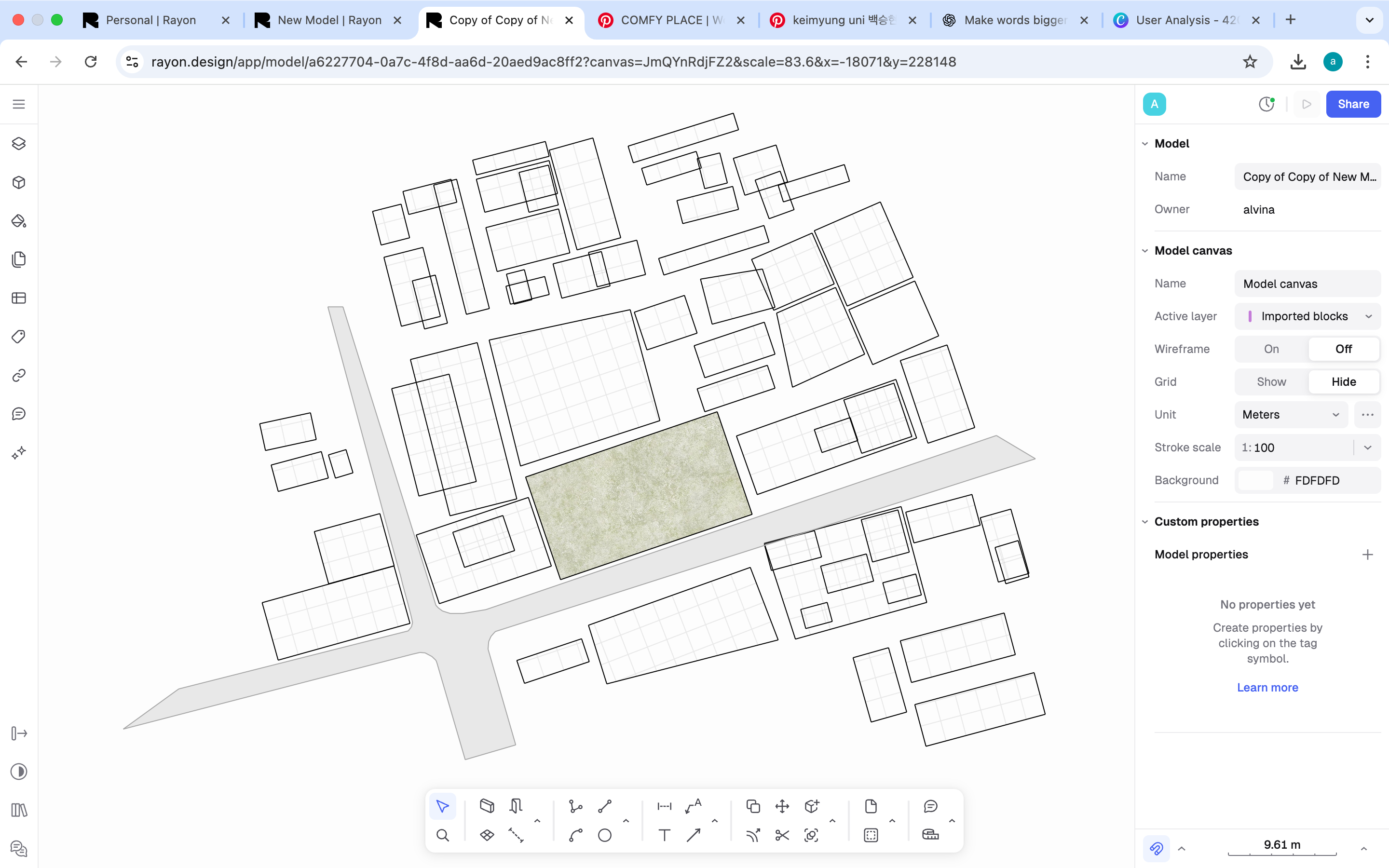1389x868 pixels.
Task: Set Grid to Show
Action: point(1271,382)
